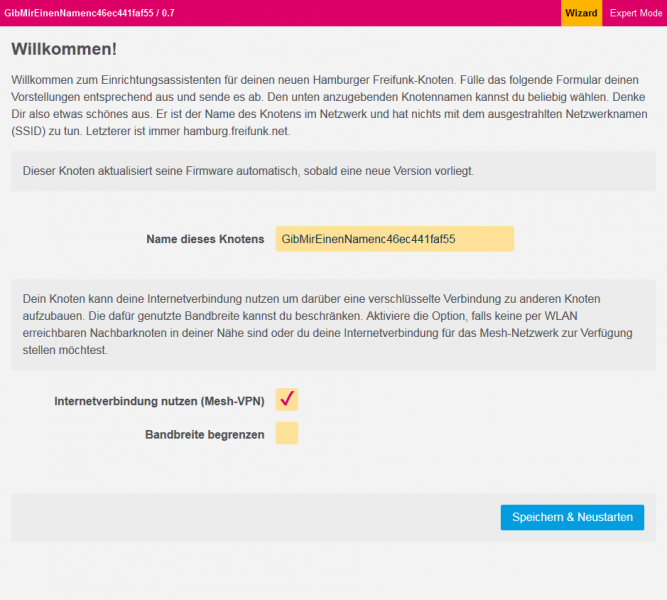Open Expert Mode tab
This screenshot has height=600, width=667.
636,13
